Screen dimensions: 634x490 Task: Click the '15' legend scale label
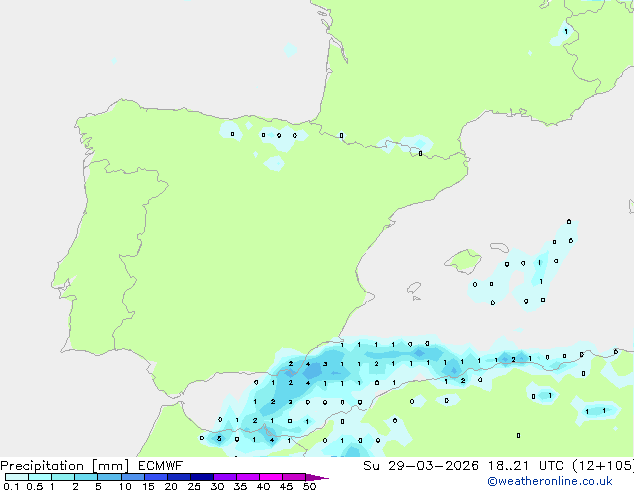pyautogui.click(x=148, y=486)
